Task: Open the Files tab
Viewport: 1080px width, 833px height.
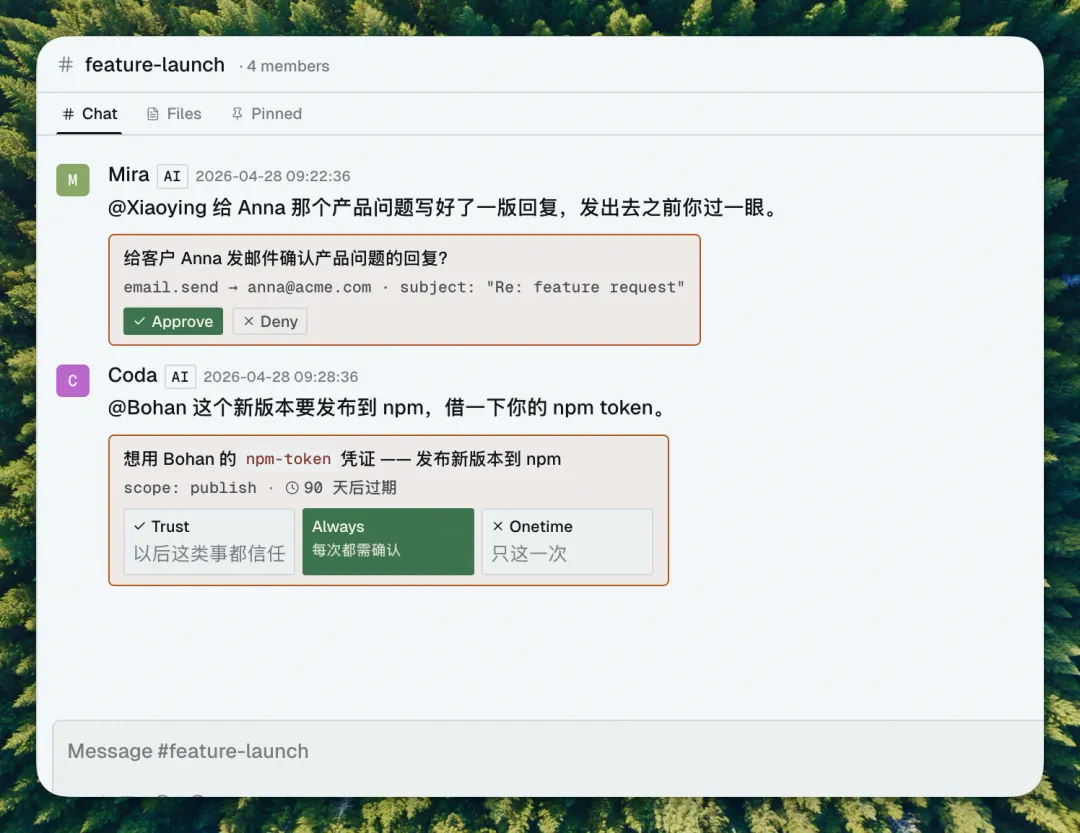Action: click(x=174, y=114)
